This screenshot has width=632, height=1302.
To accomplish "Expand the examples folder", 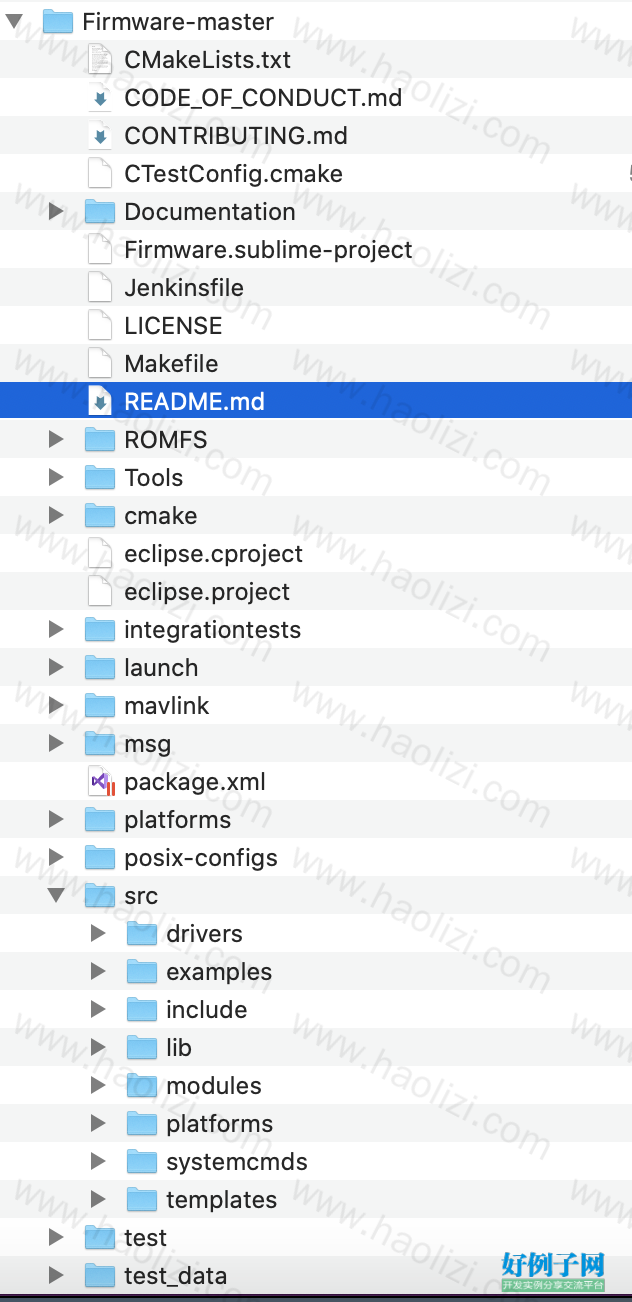I will coord(98,972).
